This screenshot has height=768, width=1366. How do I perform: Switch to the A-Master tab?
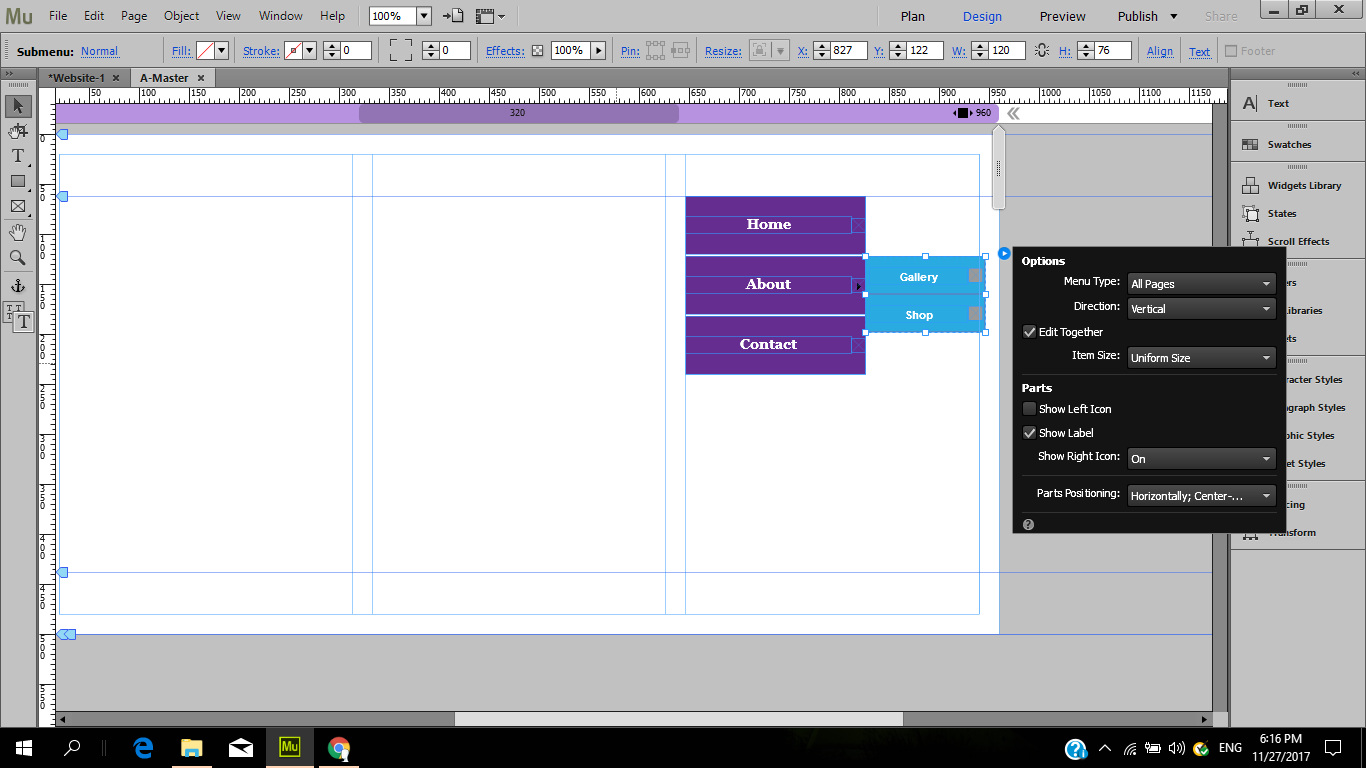pyautogui.click(x=164, y=78)
